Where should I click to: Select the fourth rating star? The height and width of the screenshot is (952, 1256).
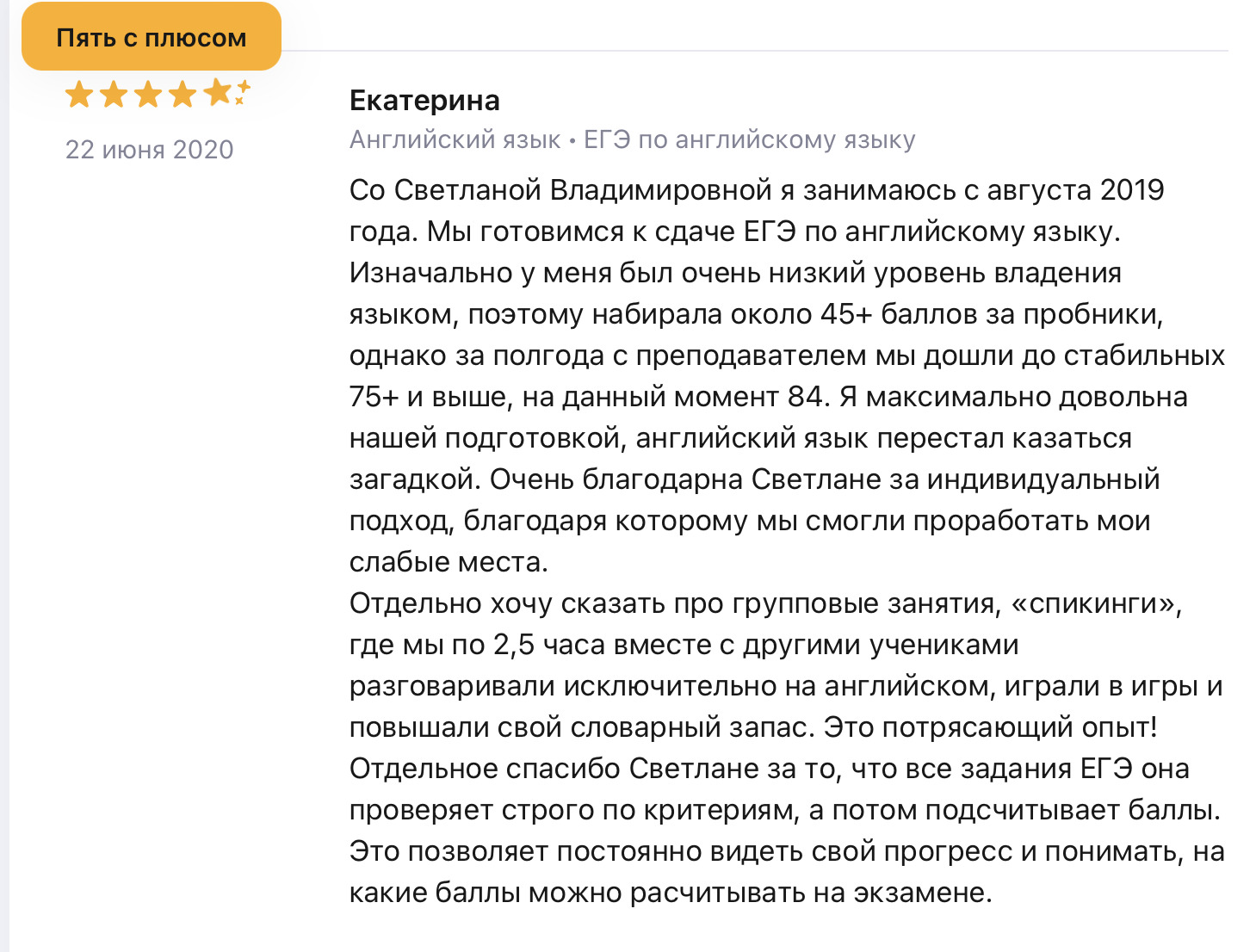tap(183, 94)
